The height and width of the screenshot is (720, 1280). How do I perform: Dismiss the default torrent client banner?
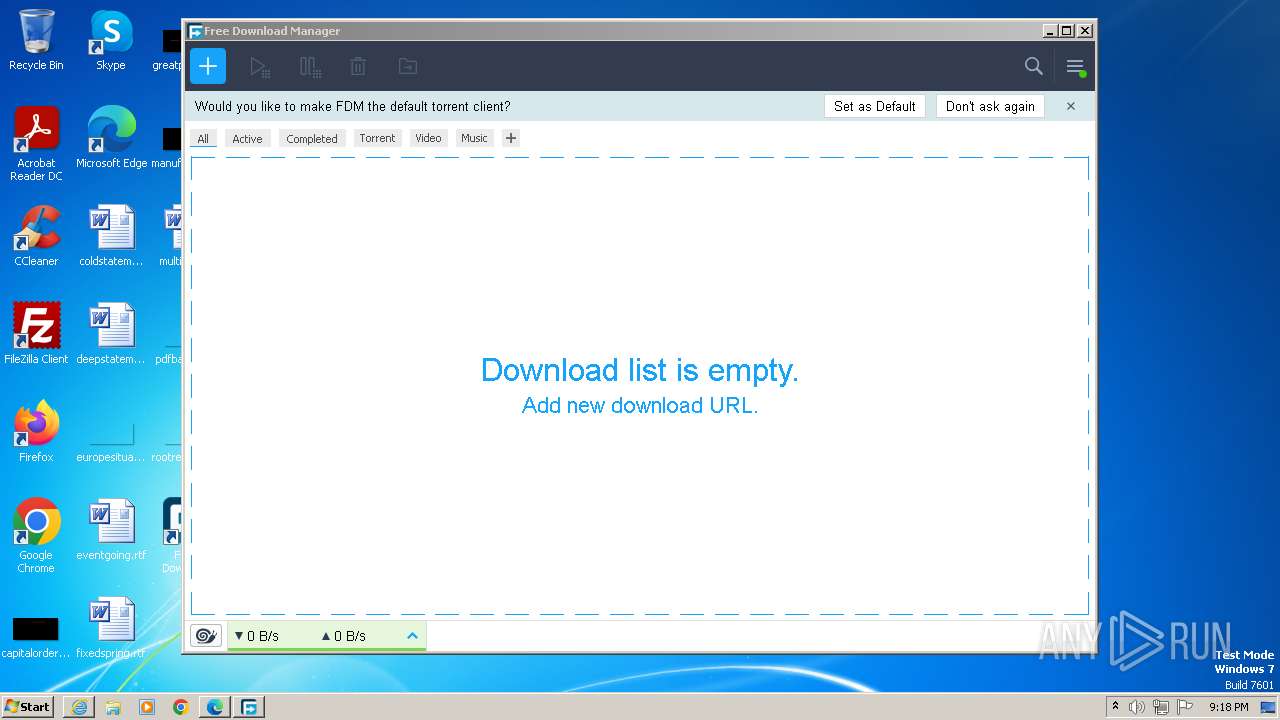(1071, 106)
